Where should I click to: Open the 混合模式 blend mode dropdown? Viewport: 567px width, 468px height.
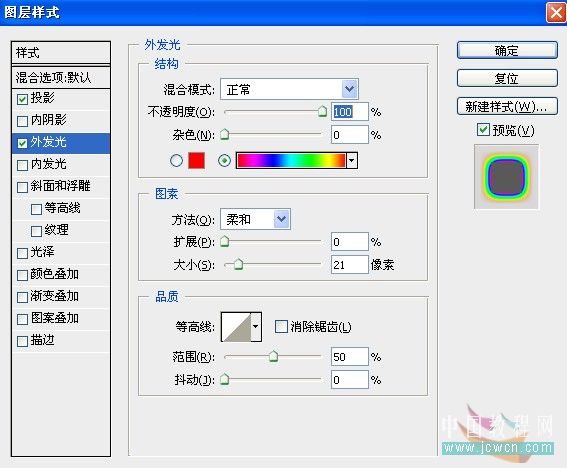click(289, 89)
